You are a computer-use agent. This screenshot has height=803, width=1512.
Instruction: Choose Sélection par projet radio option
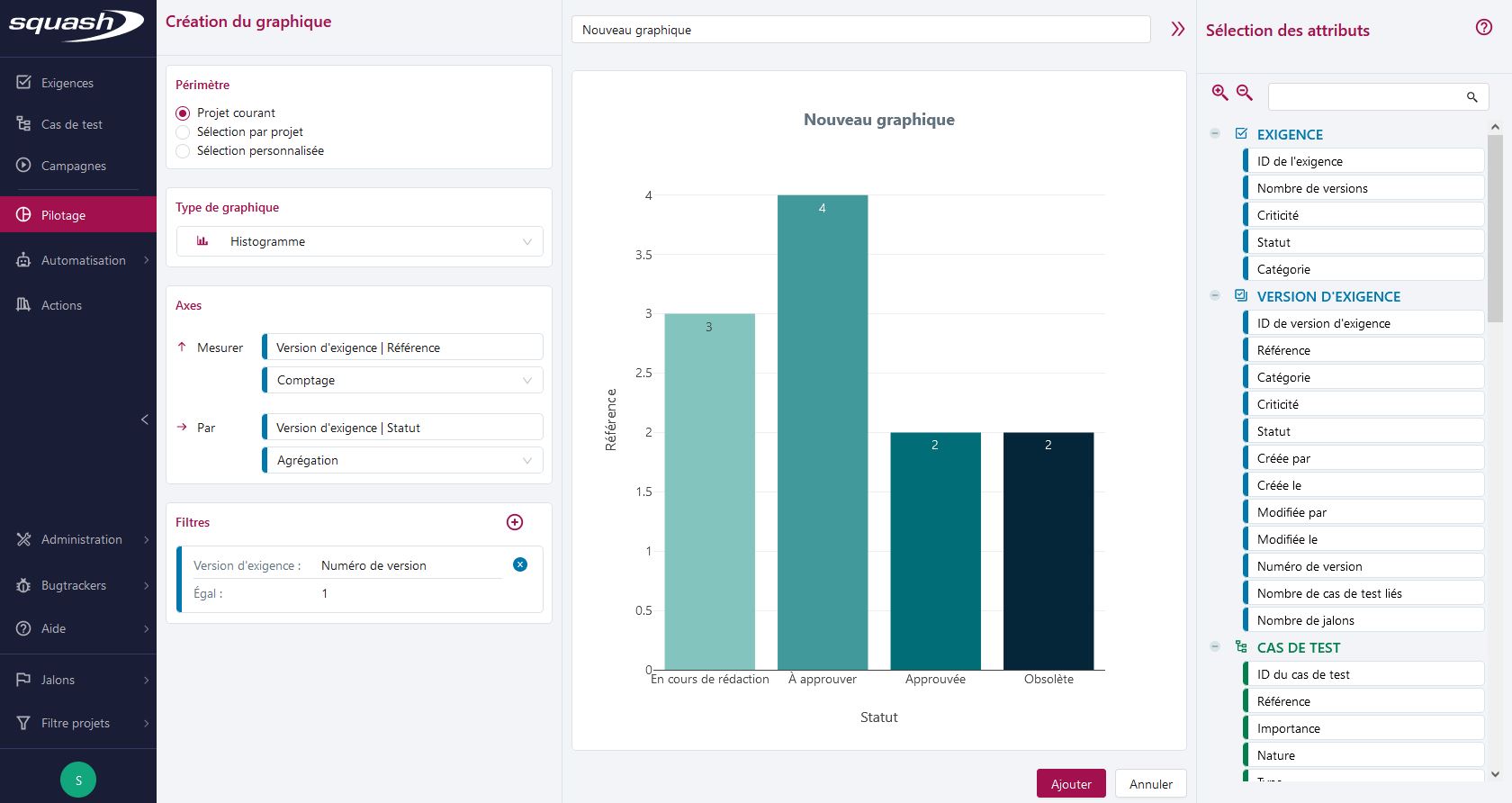click(184, 132)
